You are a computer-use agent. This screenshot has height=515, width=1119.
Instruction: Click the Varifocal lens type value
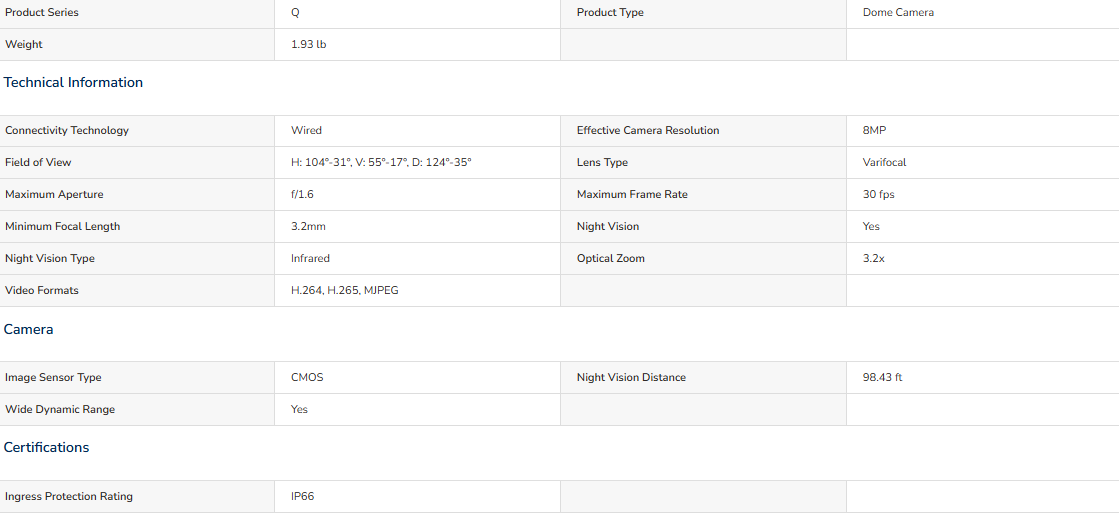884,163
